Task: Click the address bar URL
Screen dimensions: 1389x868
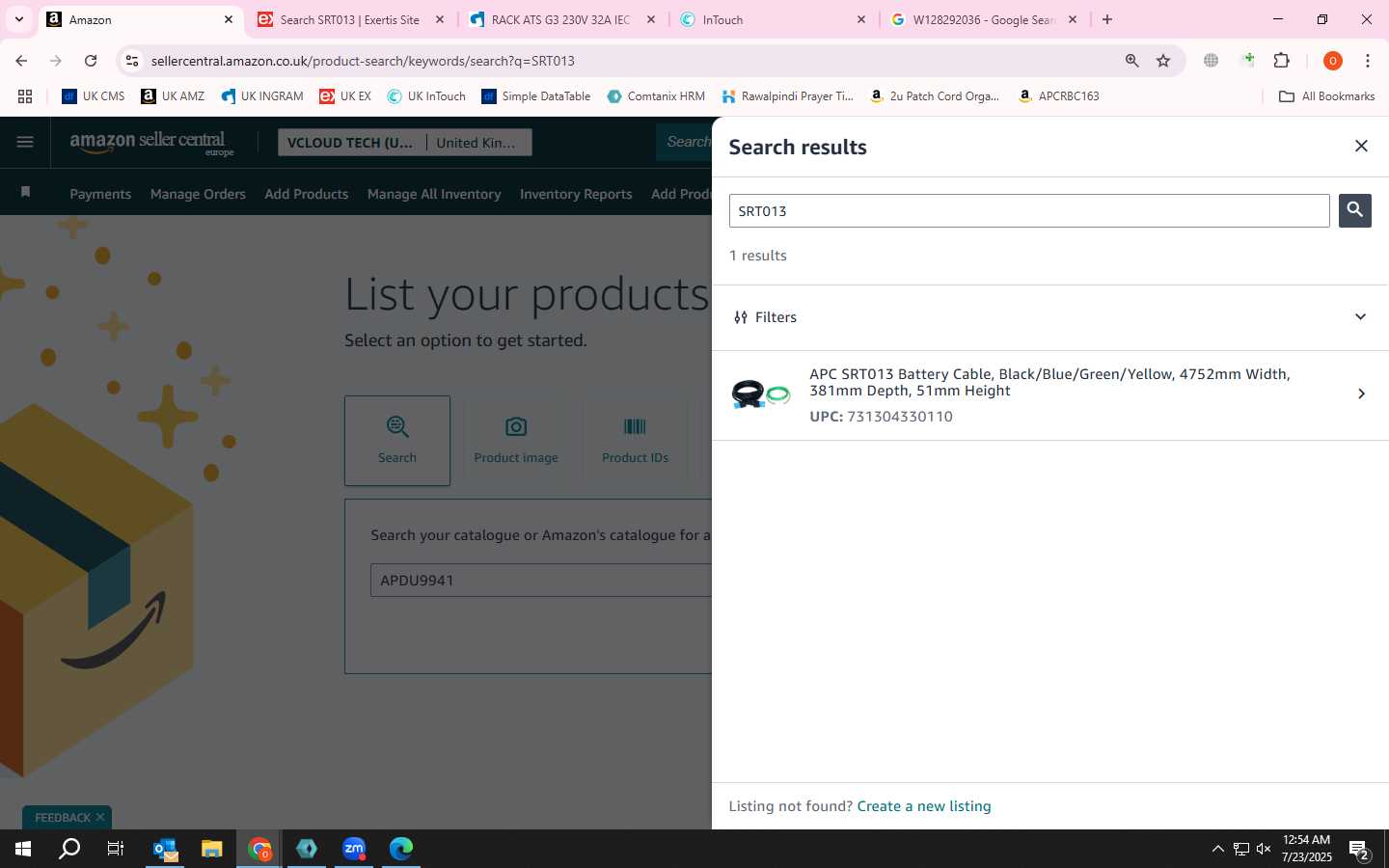Action: click(x=363, y=61)
